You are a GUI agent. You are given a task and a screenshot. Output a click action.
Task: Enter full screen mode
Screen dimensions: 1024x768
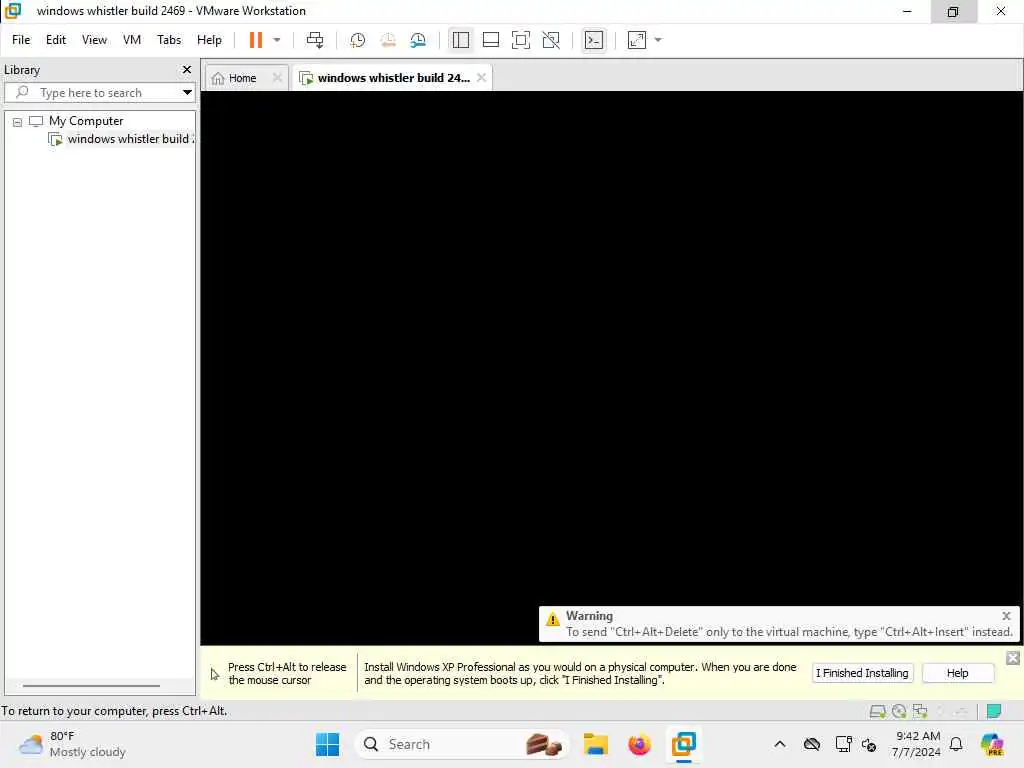(520, 40)
